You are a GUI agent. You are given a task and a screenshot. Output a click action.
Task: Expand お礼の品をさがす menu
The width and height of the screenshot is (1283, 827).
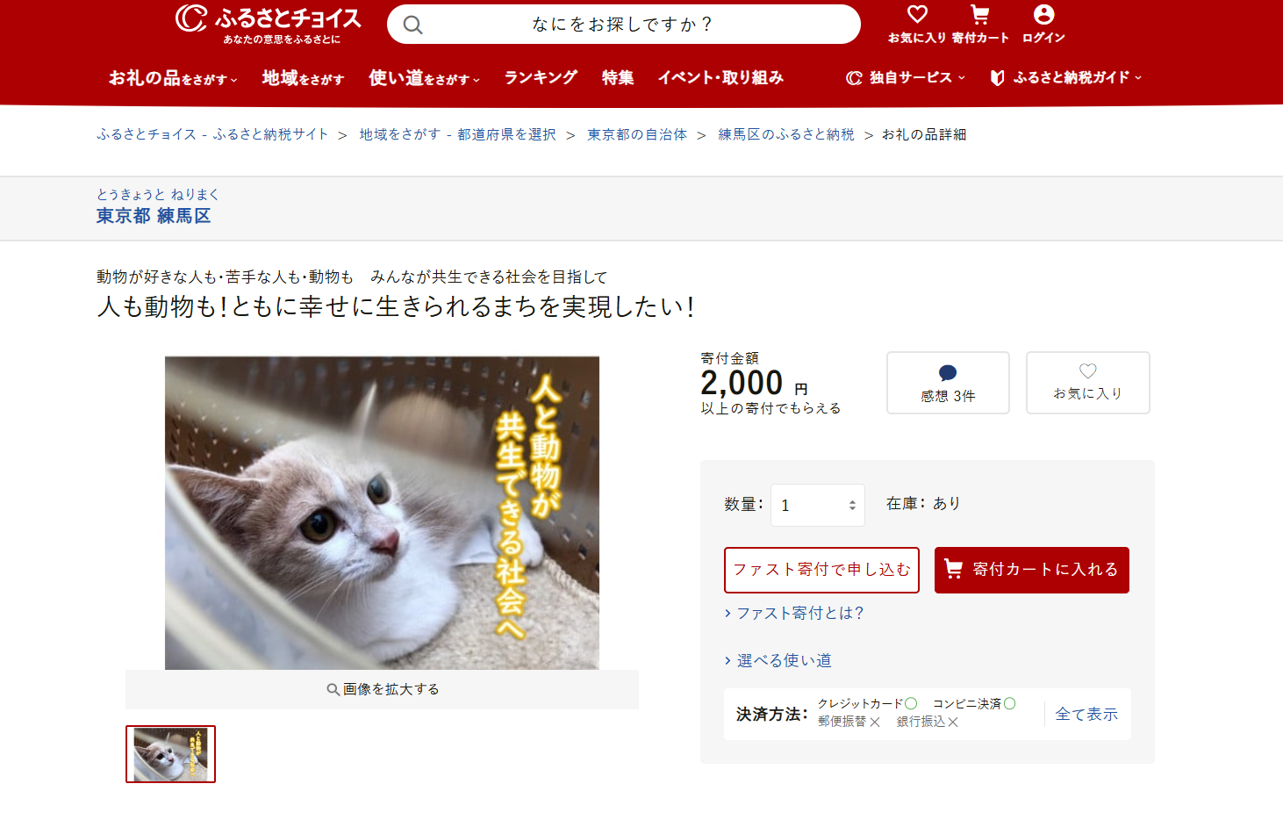point(173,78)
